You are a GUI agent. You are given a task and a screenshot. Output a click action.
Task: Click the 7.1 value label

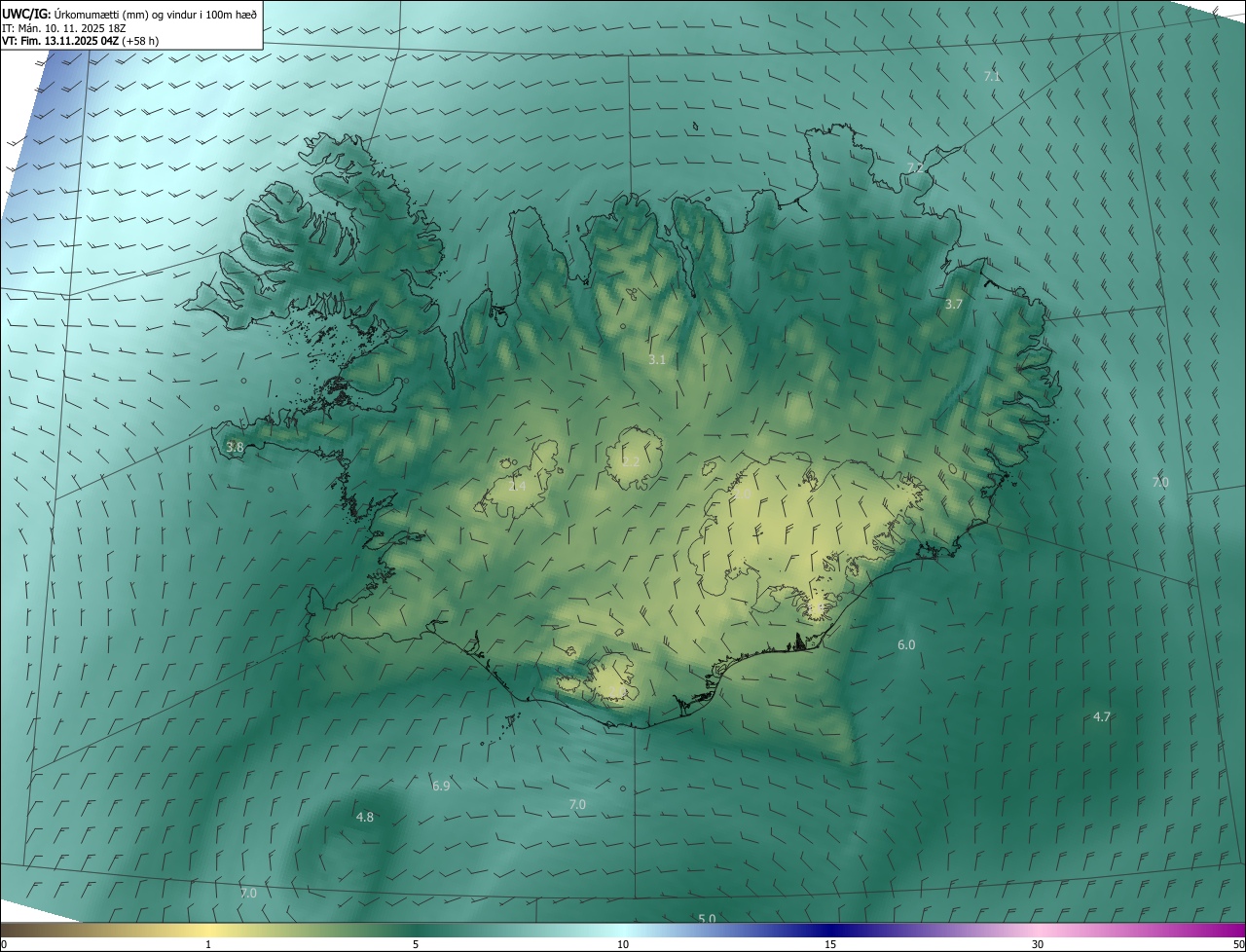pos(992,76)
